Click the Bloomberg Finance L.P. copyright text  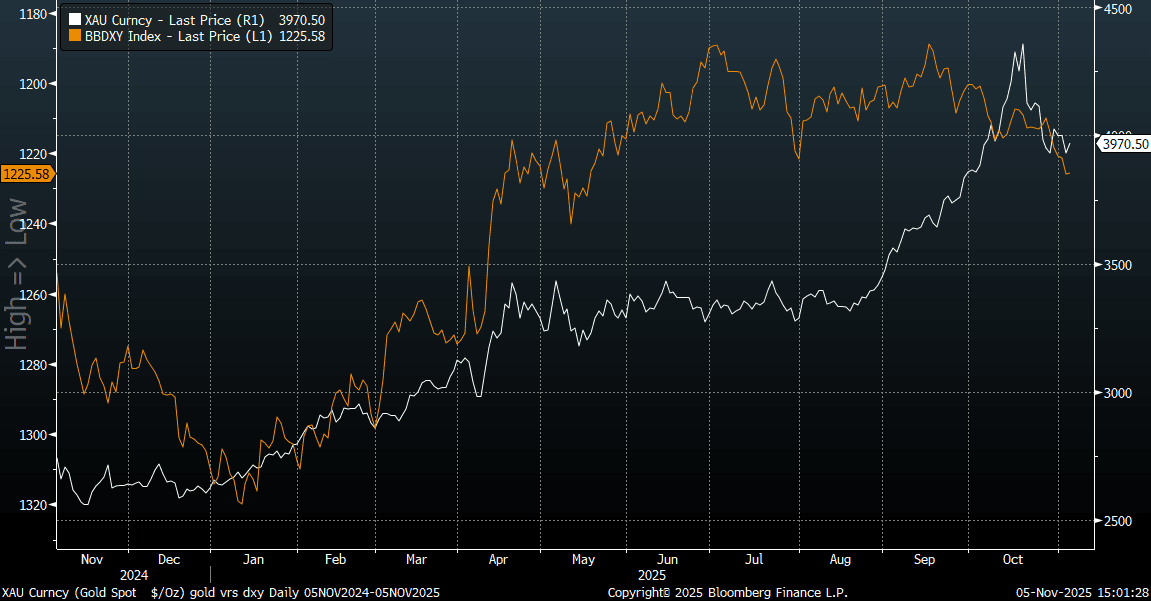(x=728, y=593)
